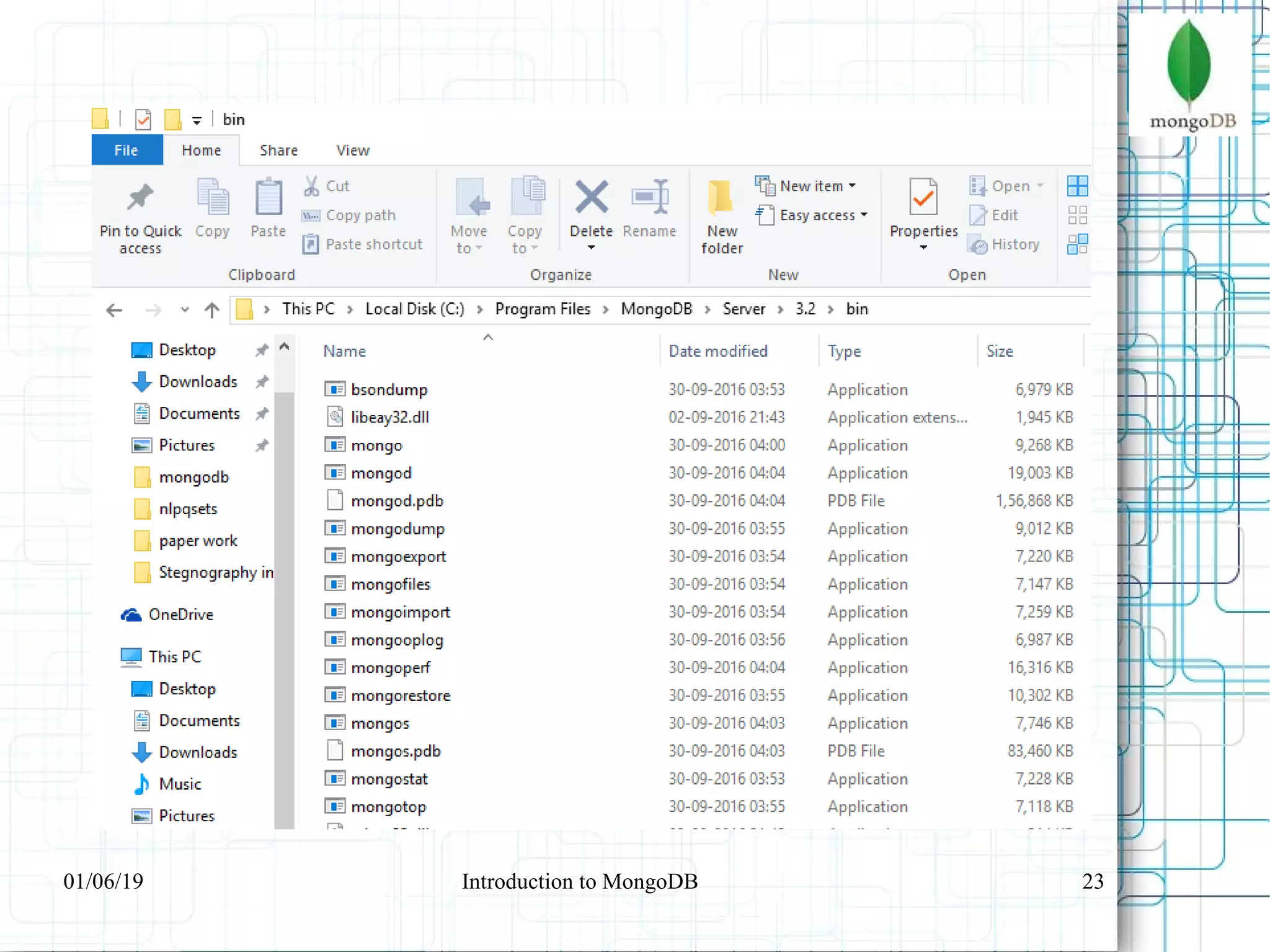Switch to the View ribbon tab
This screenshot has height=952, width=1270.
352,151
